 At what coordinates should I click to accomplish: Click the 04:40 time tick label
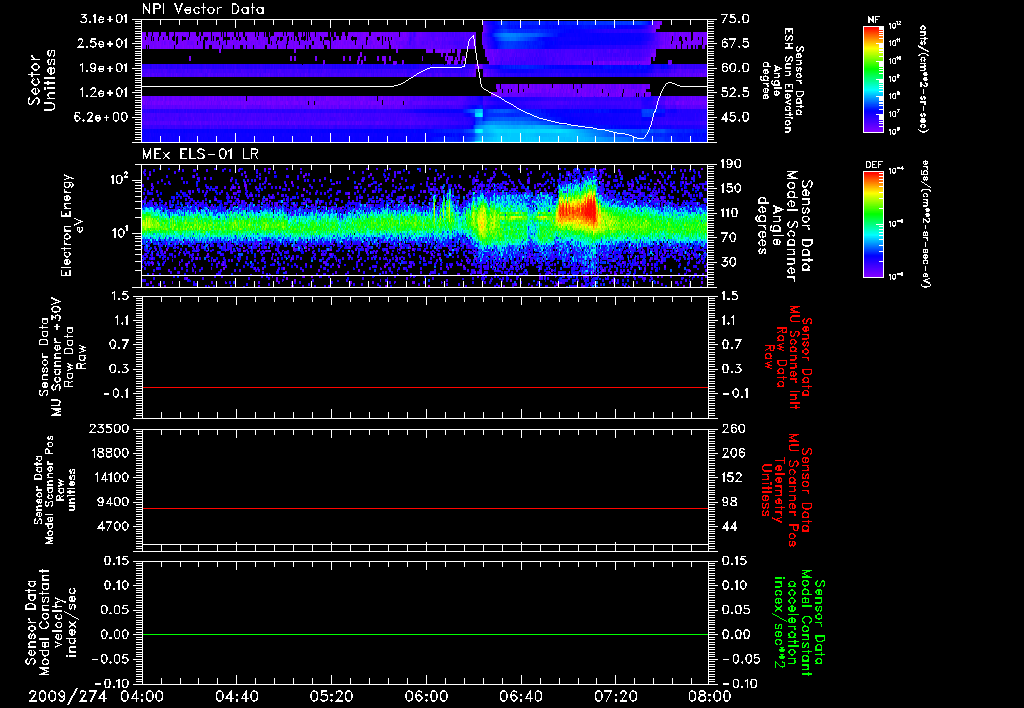click(236, 697)
